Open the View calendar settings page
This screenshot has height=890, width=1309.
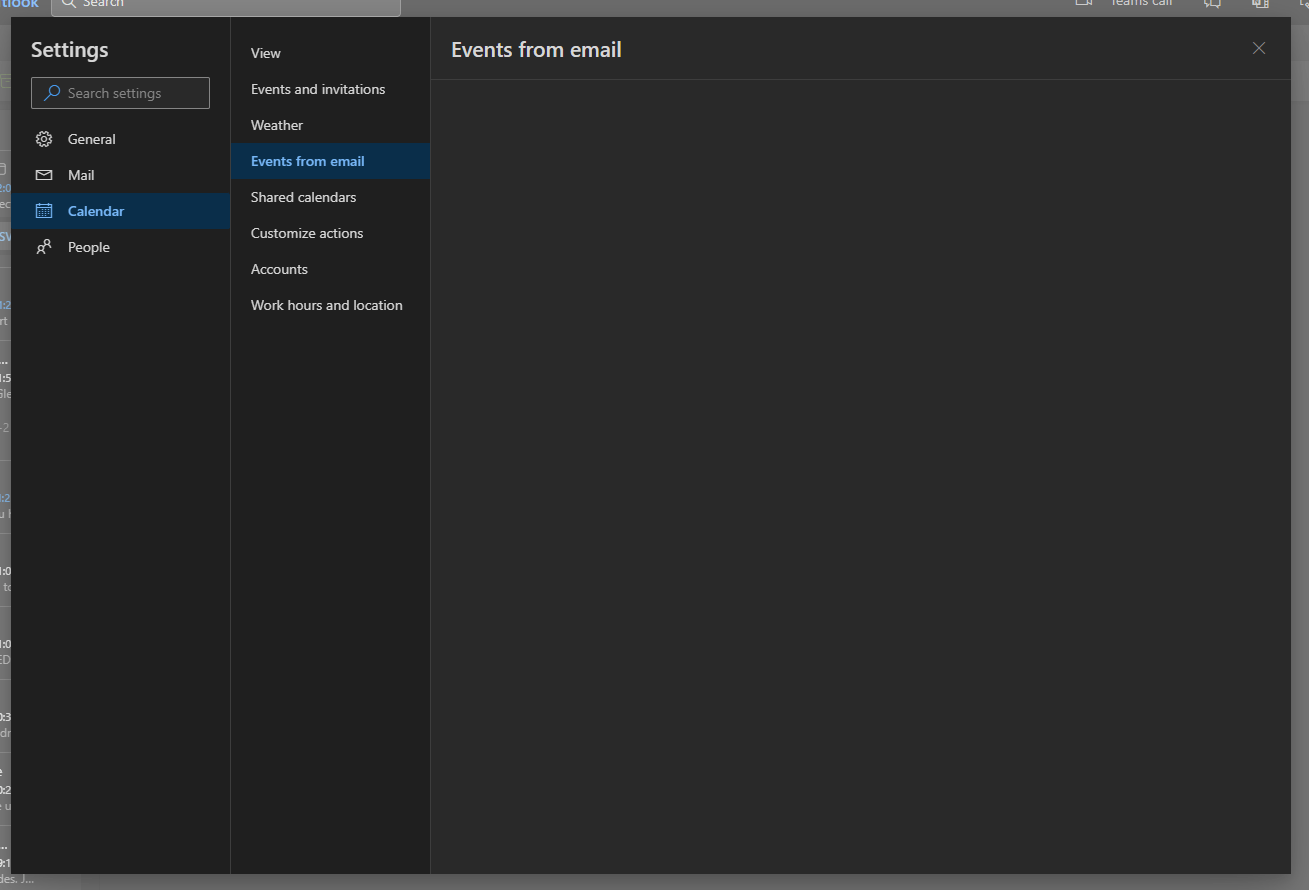coord(330,53)
